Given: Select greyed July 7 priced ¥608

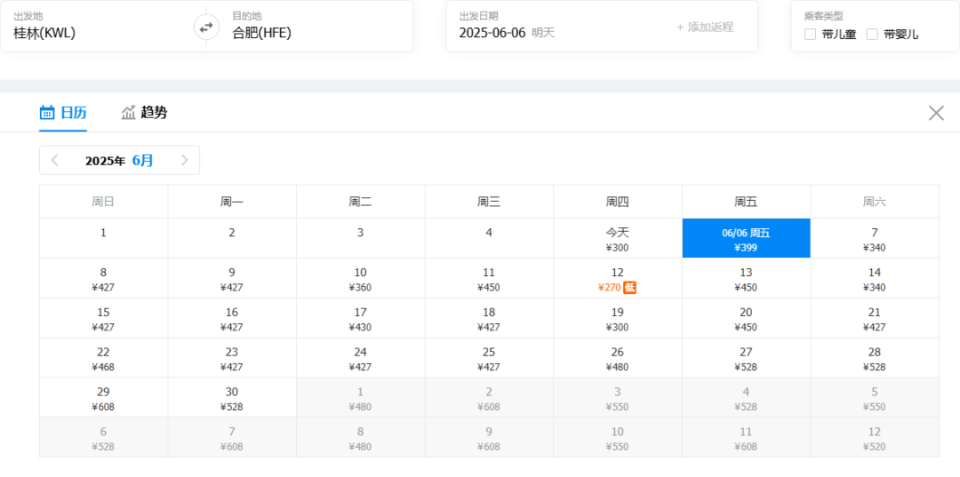Looking at the screenshot, I should coord(232,438).
